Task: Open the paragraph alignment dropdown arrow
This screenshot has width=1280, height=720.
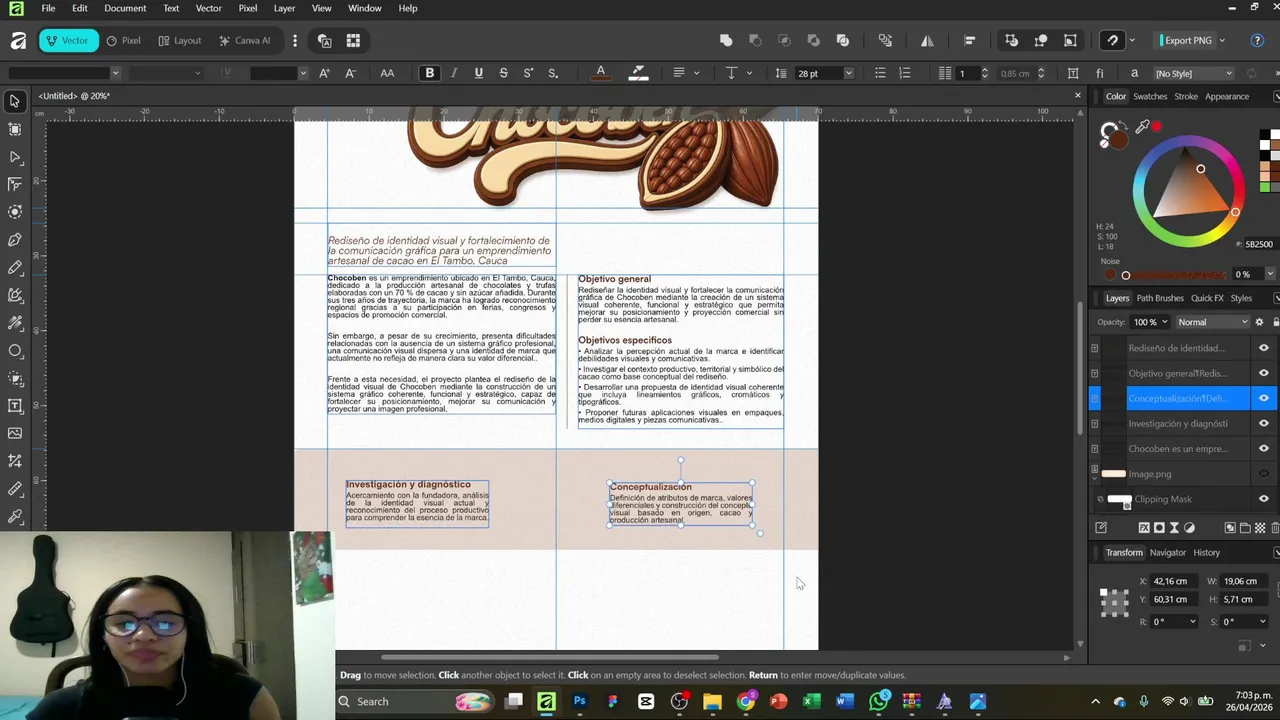Action: [x=697, y=73]
